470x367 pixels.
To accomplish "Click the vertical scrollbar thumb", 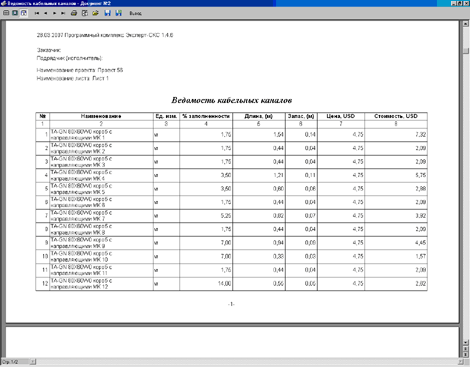I will pos(466,51).
